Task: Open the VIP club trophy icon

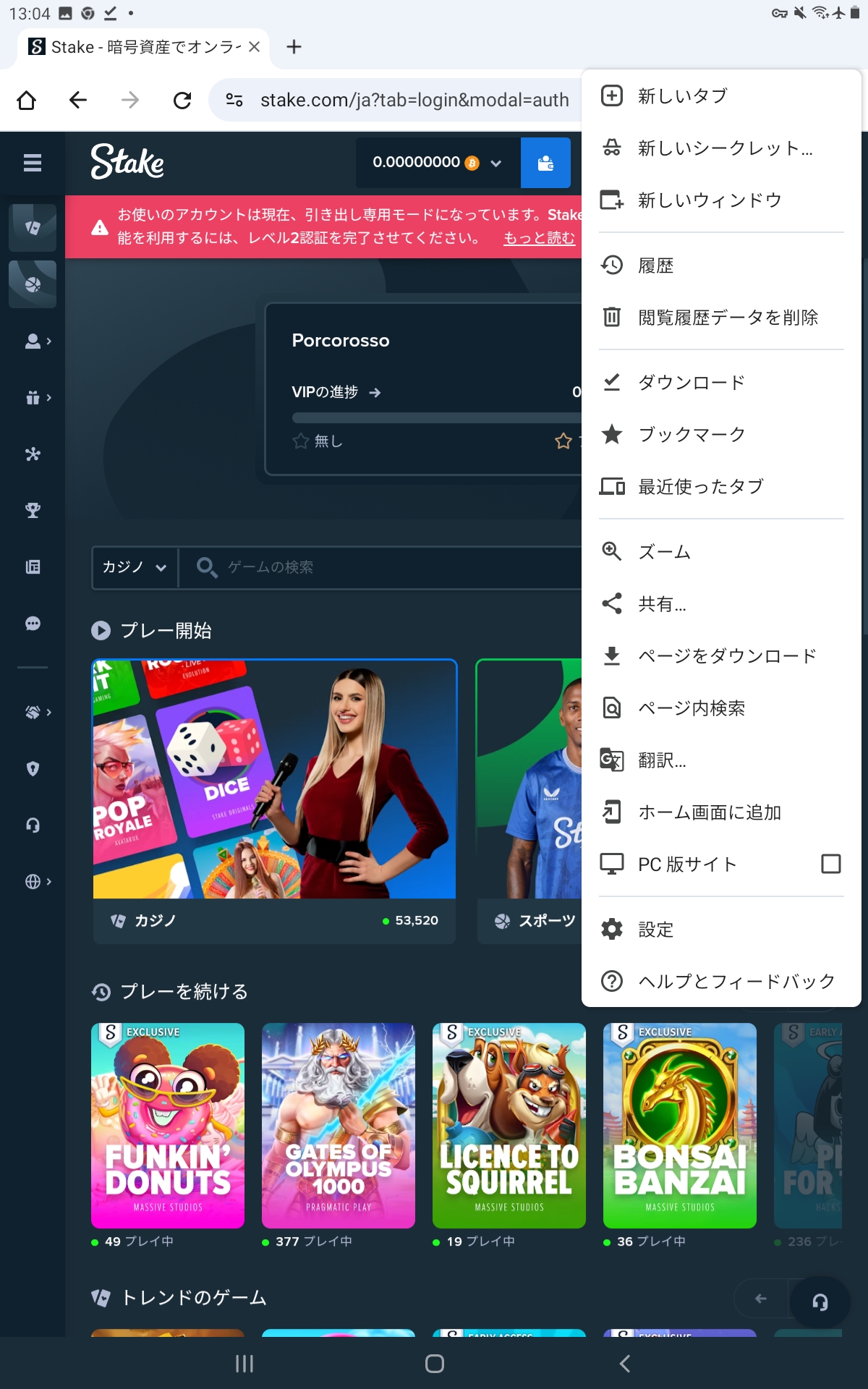Action: [x=33, y=511]
